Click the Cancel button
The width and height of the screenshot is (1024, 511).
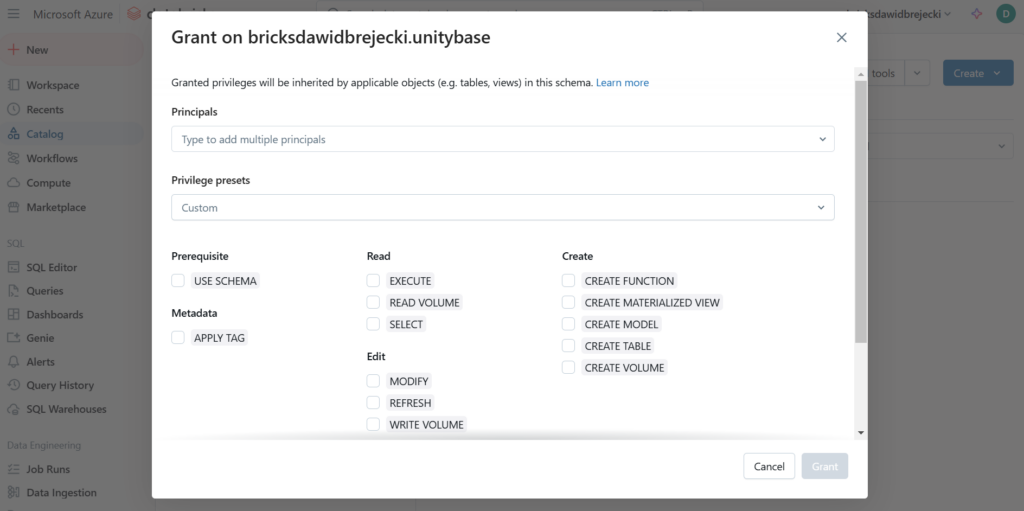pyautogui.click(x=768, y=466)
